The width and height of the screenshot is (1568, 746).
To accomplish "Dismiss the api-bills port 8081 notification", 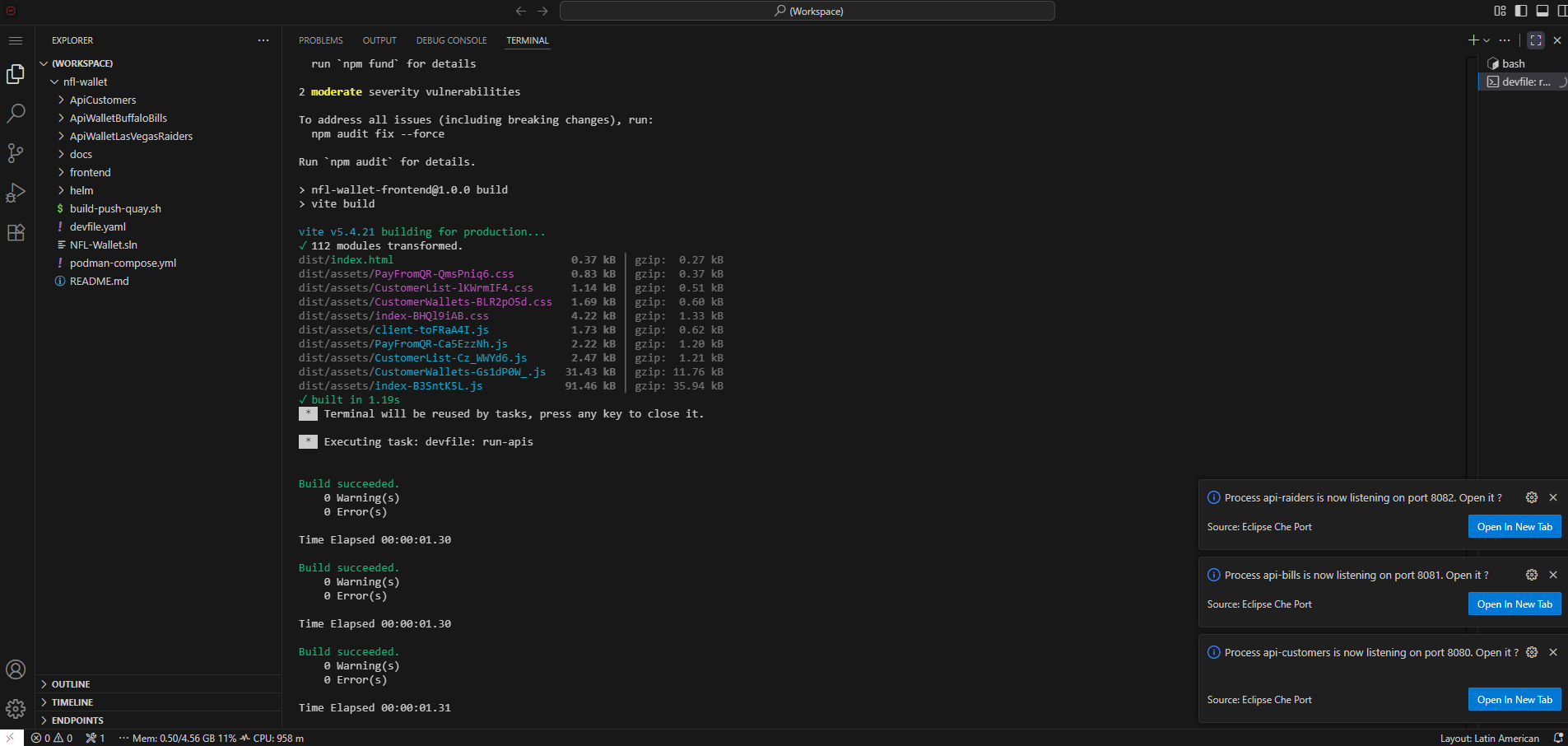I will click(1553, 575).
